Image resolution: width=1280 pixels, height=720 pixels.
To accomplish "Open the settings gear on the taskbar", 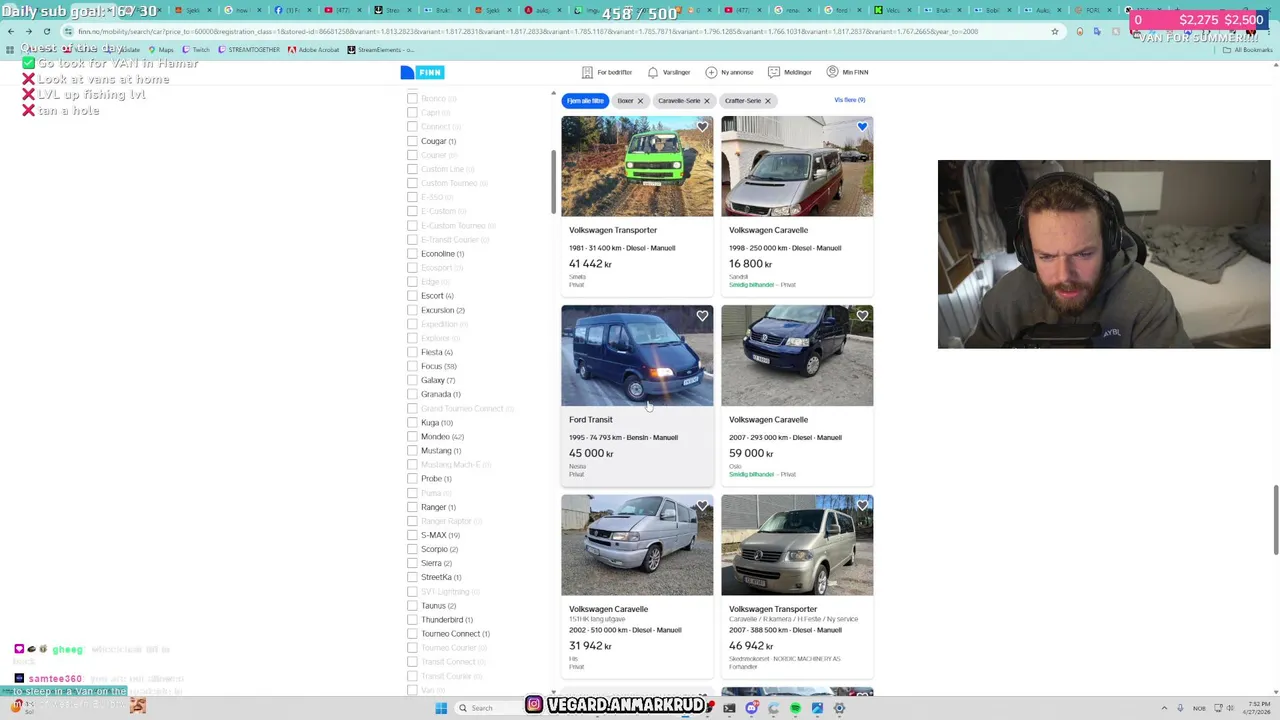I will coord(839,708).
